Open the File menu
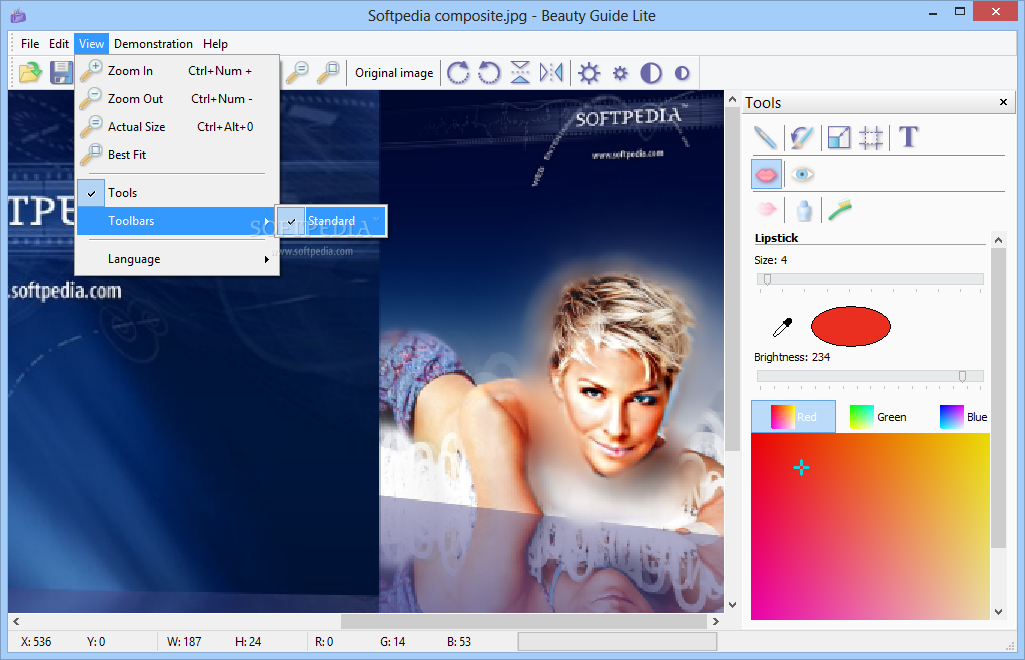 pyautogui.click(x=30, y=44)
